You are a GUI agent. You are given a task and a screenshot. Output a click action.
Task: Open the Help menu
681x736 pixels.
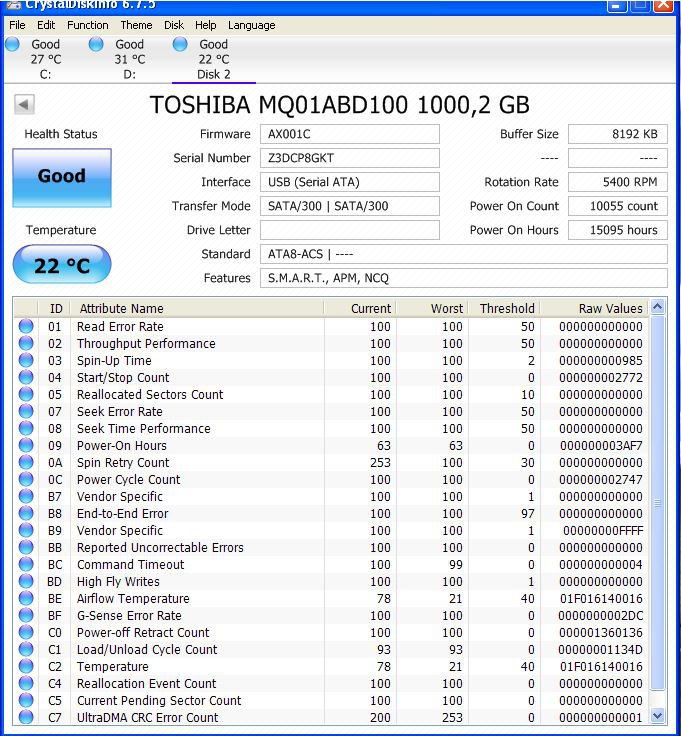206,25
